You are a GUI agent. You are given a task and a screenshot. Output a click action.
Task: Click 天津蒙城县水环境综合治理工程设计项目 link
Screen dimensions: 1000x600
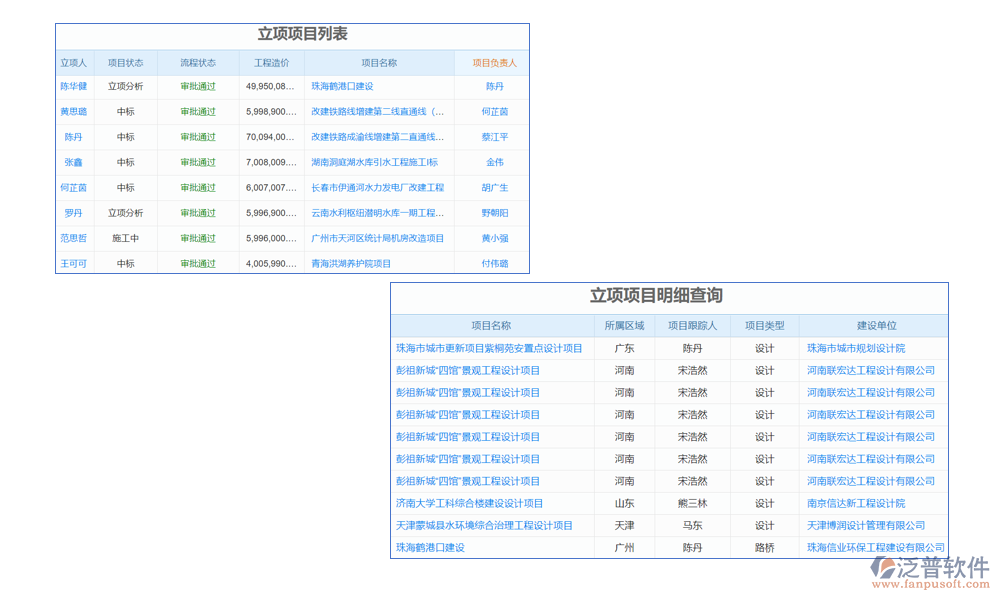click(x=484, y=526)
